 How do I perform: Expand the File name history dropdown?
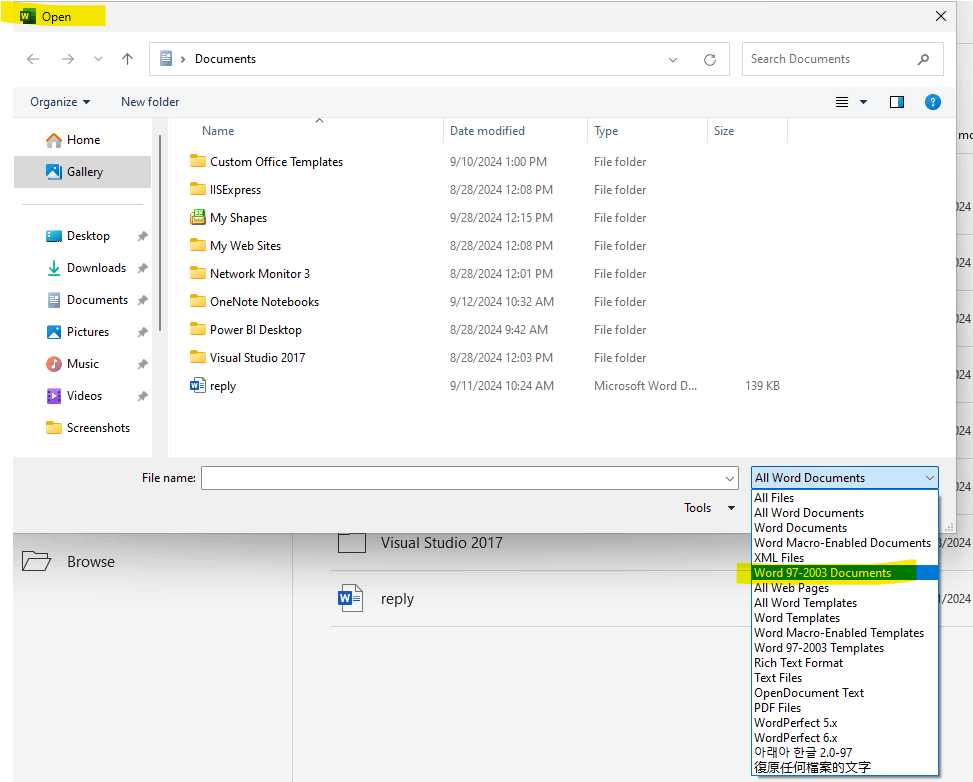730,478
